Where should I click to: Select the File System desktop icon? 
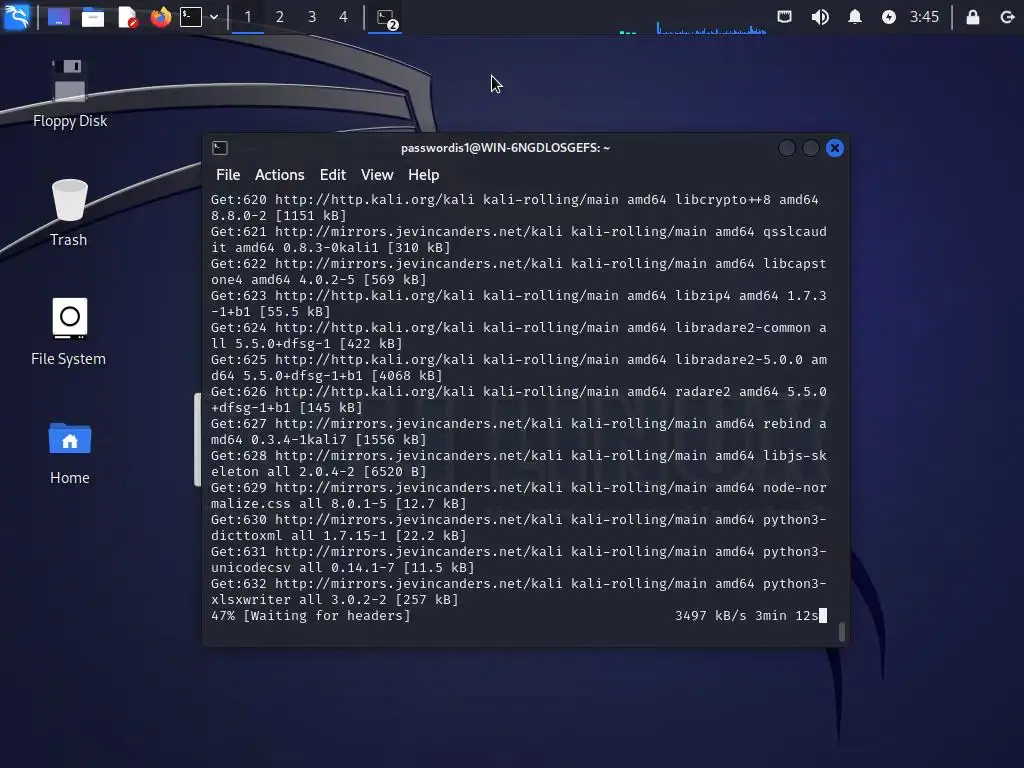point(69,332)
